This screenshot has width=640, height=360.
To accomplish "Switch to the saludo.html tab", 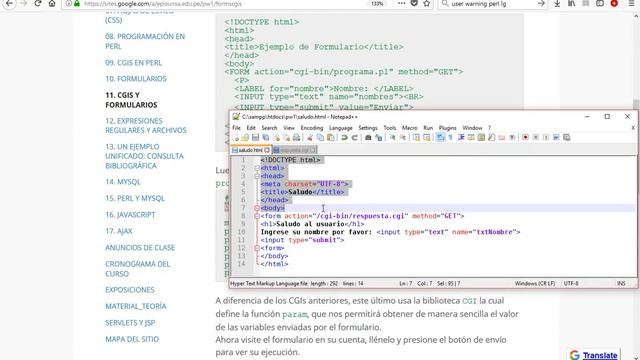I will point(251,150).
